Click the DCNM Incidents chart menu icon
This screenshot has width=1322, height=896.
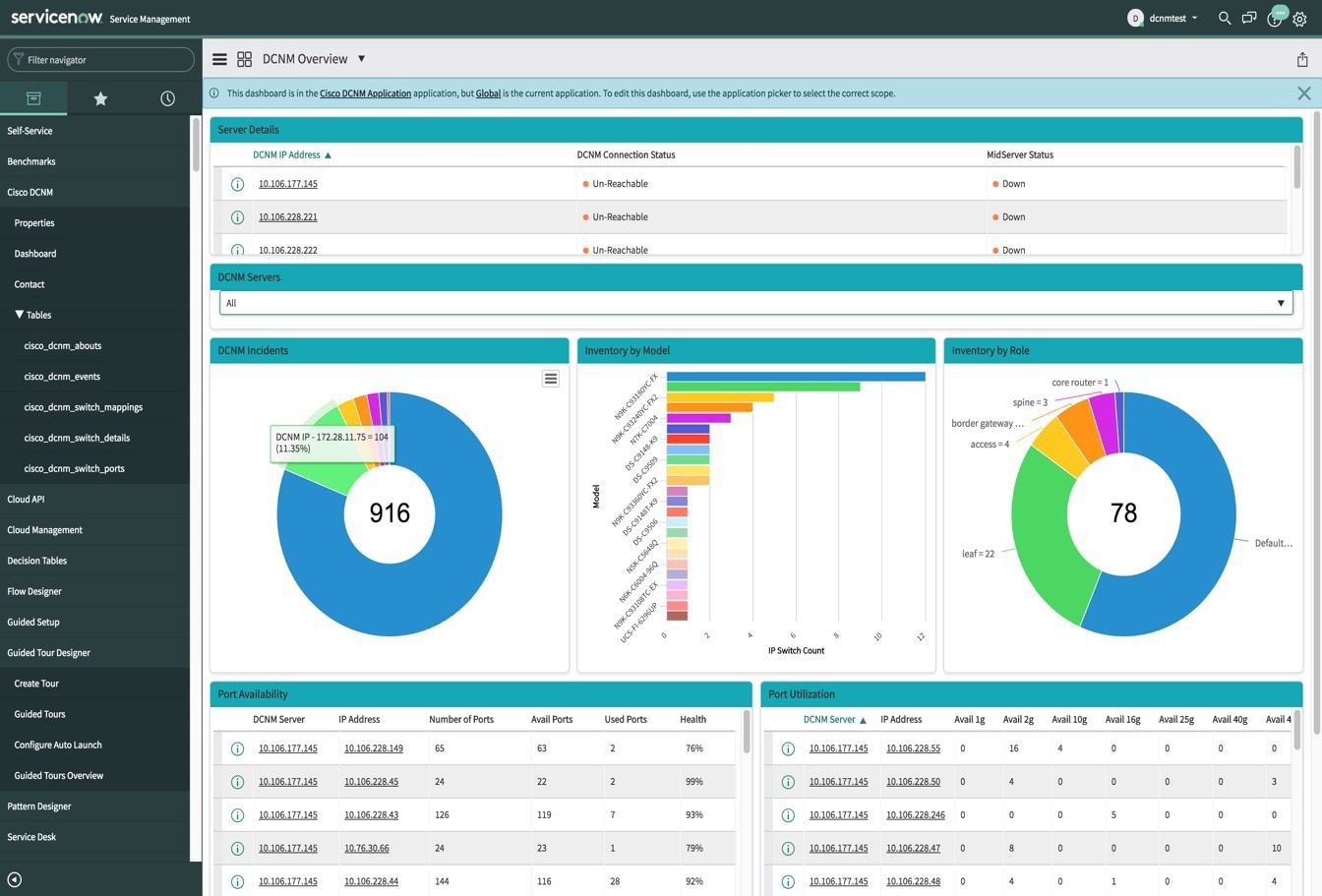pos(551,379)
